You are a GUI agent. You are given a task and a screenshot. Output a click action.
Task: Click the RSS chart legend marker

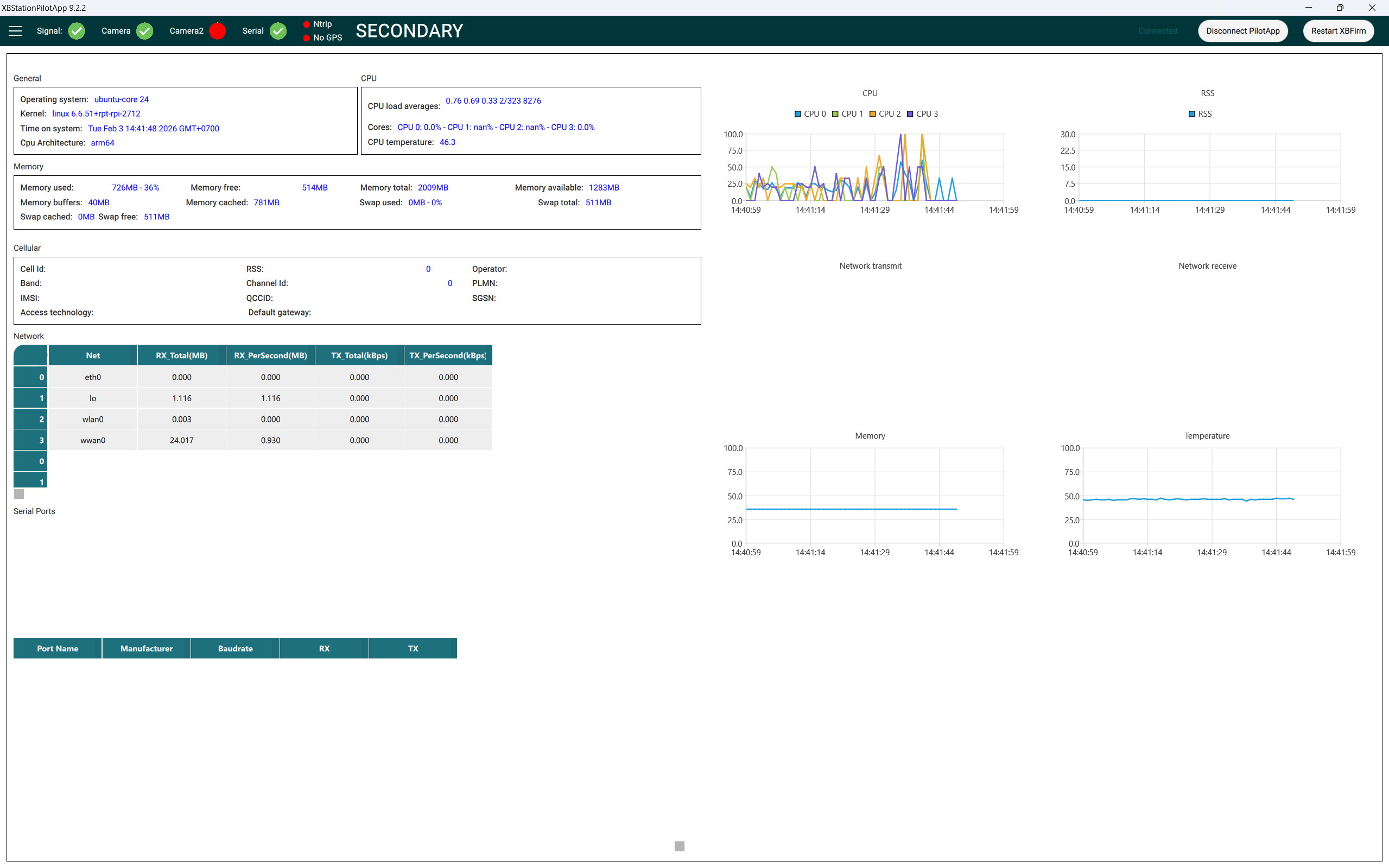click(x=1191, y=113)
